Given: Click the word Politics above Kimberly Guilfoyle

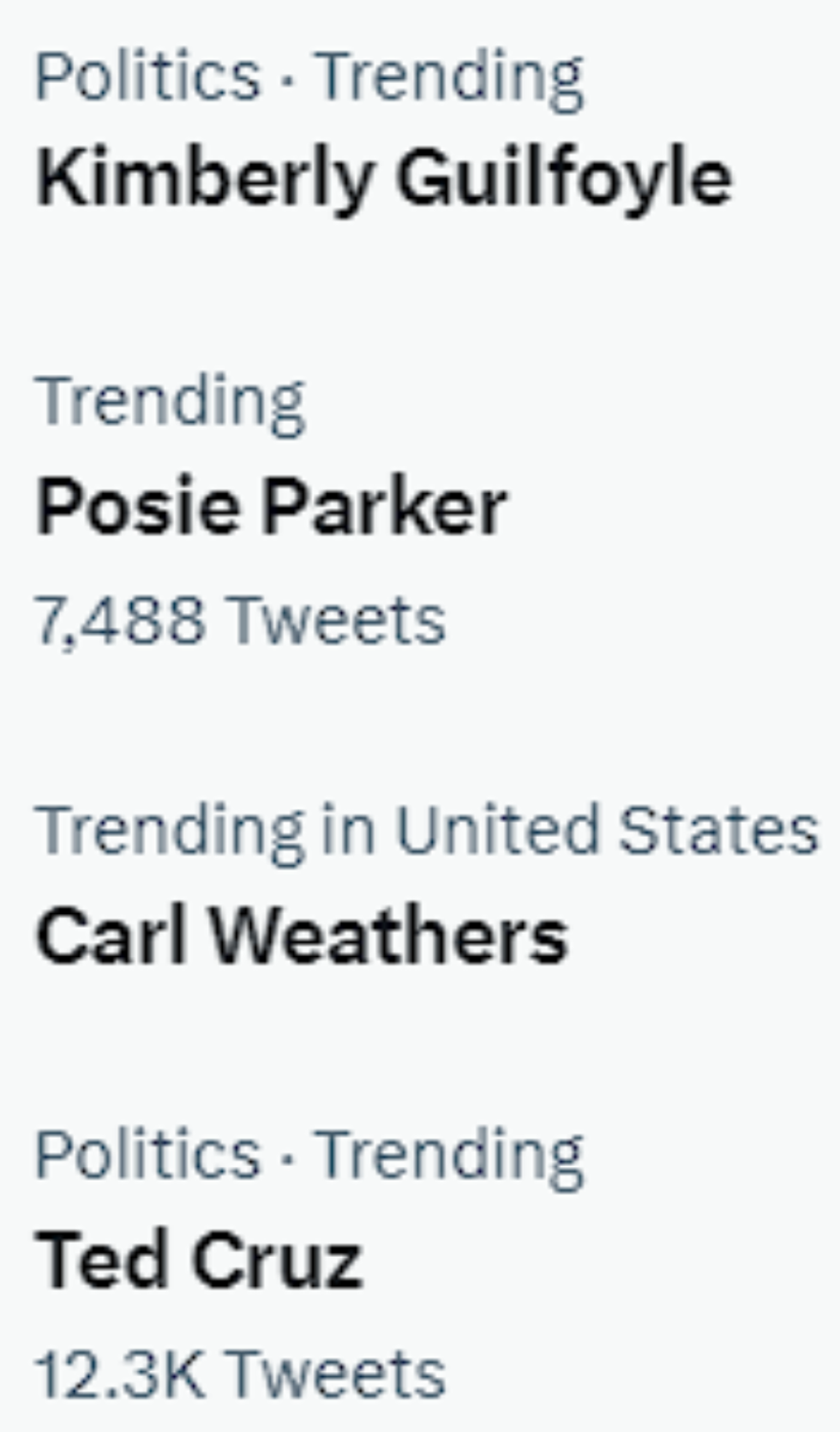Looking at the screenshot, I should pos(147,77).
